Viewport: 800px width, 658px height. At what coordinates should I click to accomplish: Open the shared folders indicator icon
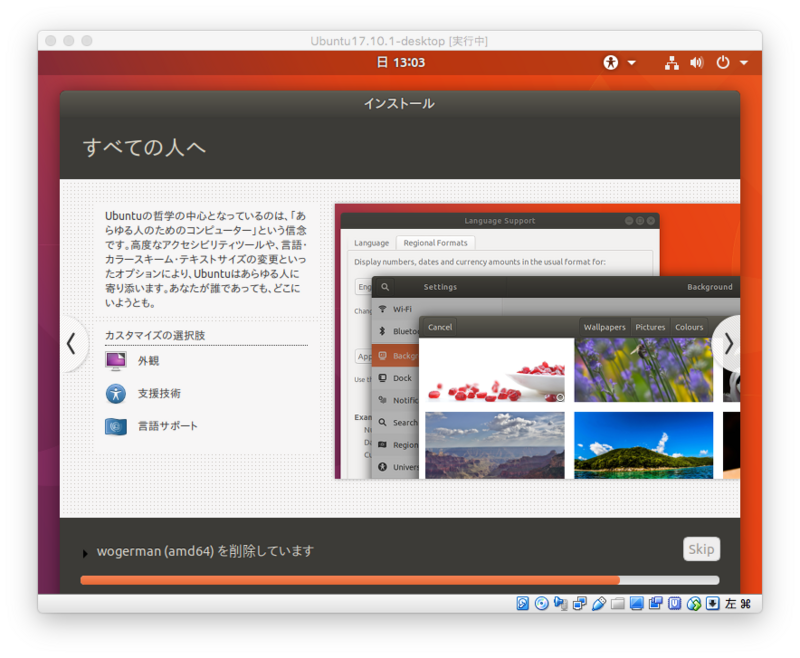[618, 603]
